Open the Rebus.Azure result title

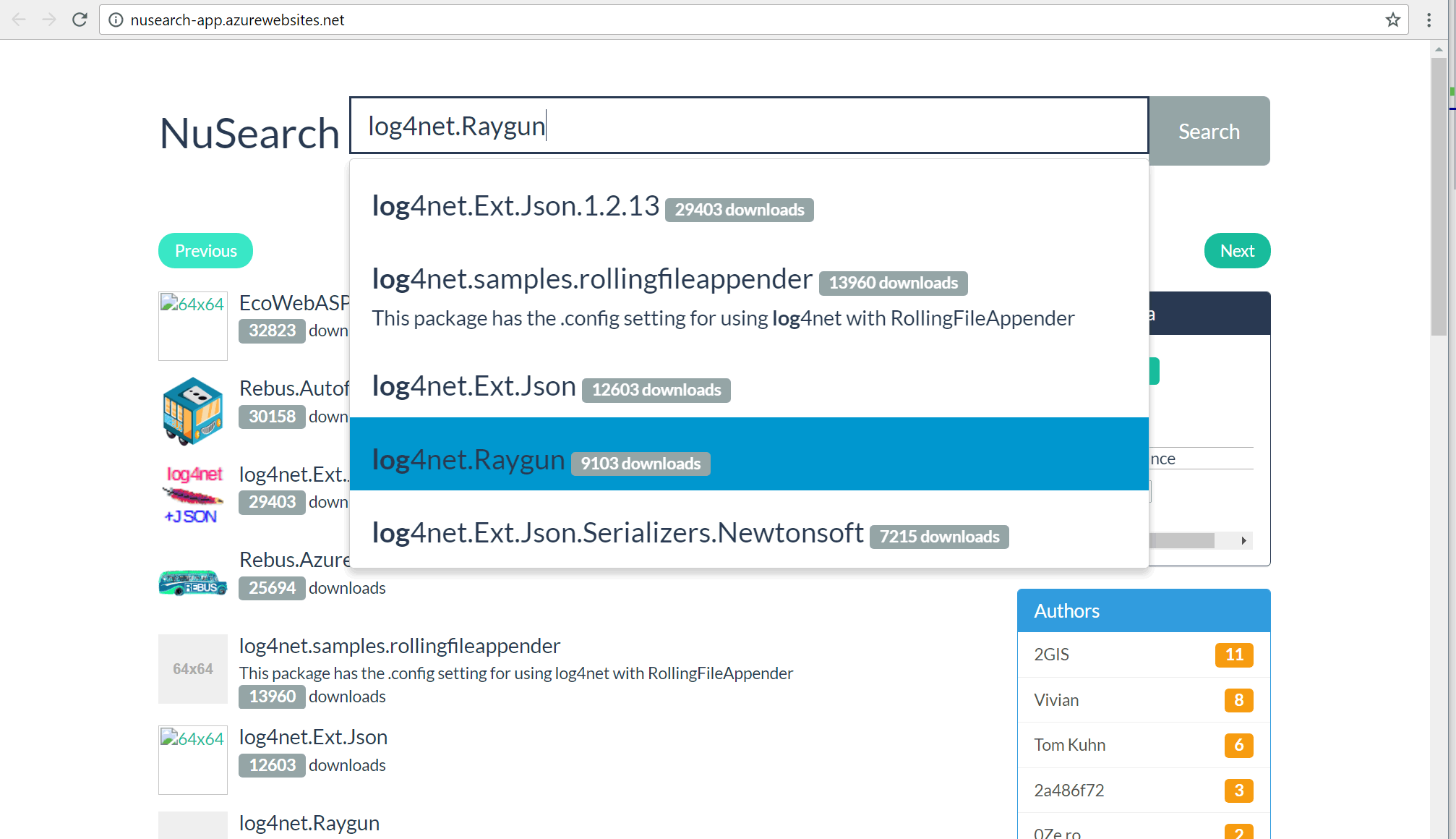[x=295, y=560]
